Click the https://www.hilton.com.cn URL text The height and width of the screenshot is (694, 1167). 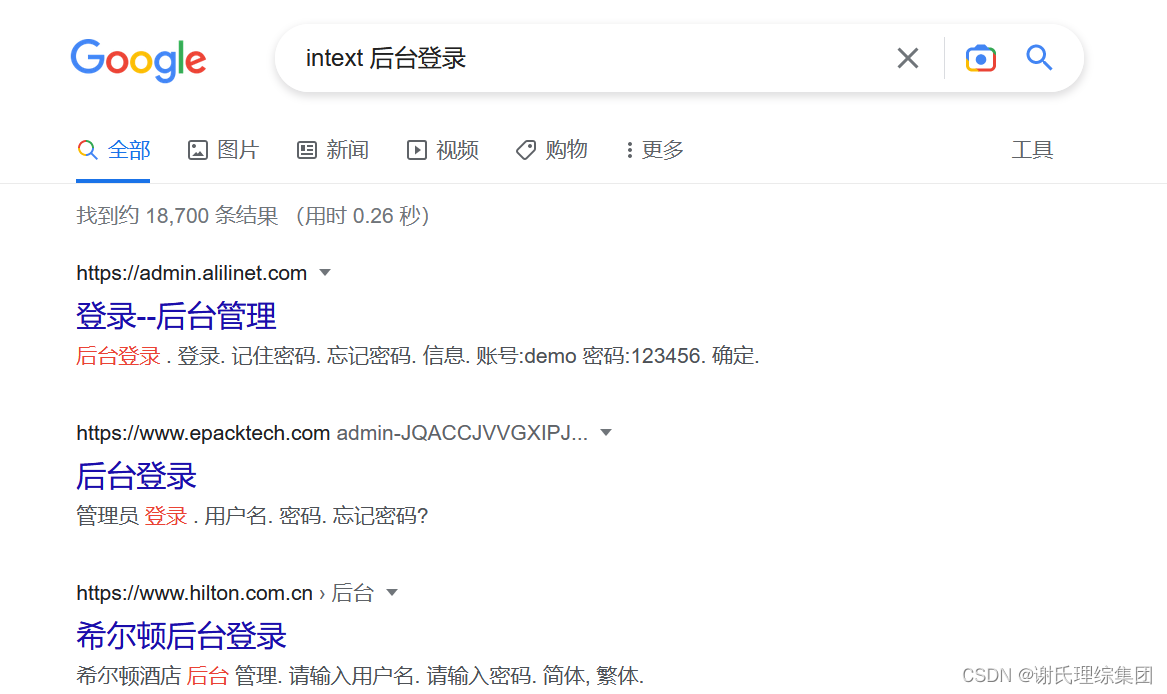pyautogui.click(x=194, y=593)
